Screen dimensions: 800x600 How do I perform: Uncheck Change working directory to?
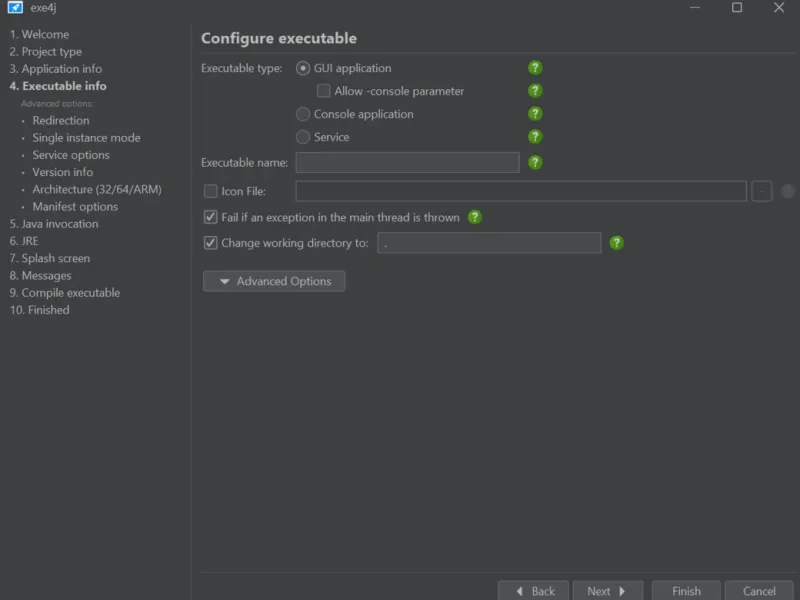[210, 243]
